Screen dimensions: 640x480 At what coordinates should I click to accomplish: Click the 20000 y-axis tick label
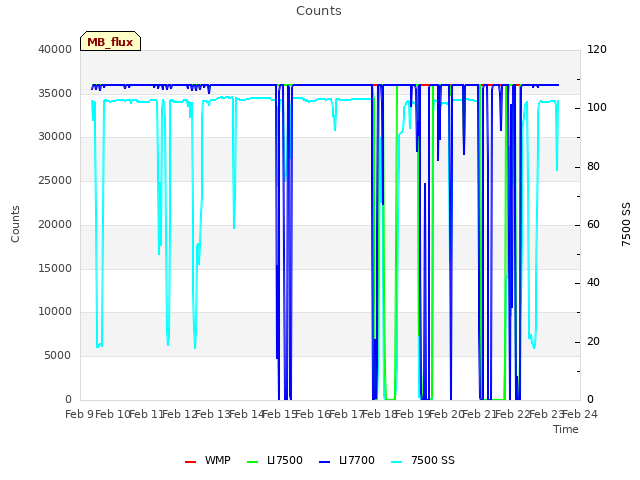pos(55,224)
